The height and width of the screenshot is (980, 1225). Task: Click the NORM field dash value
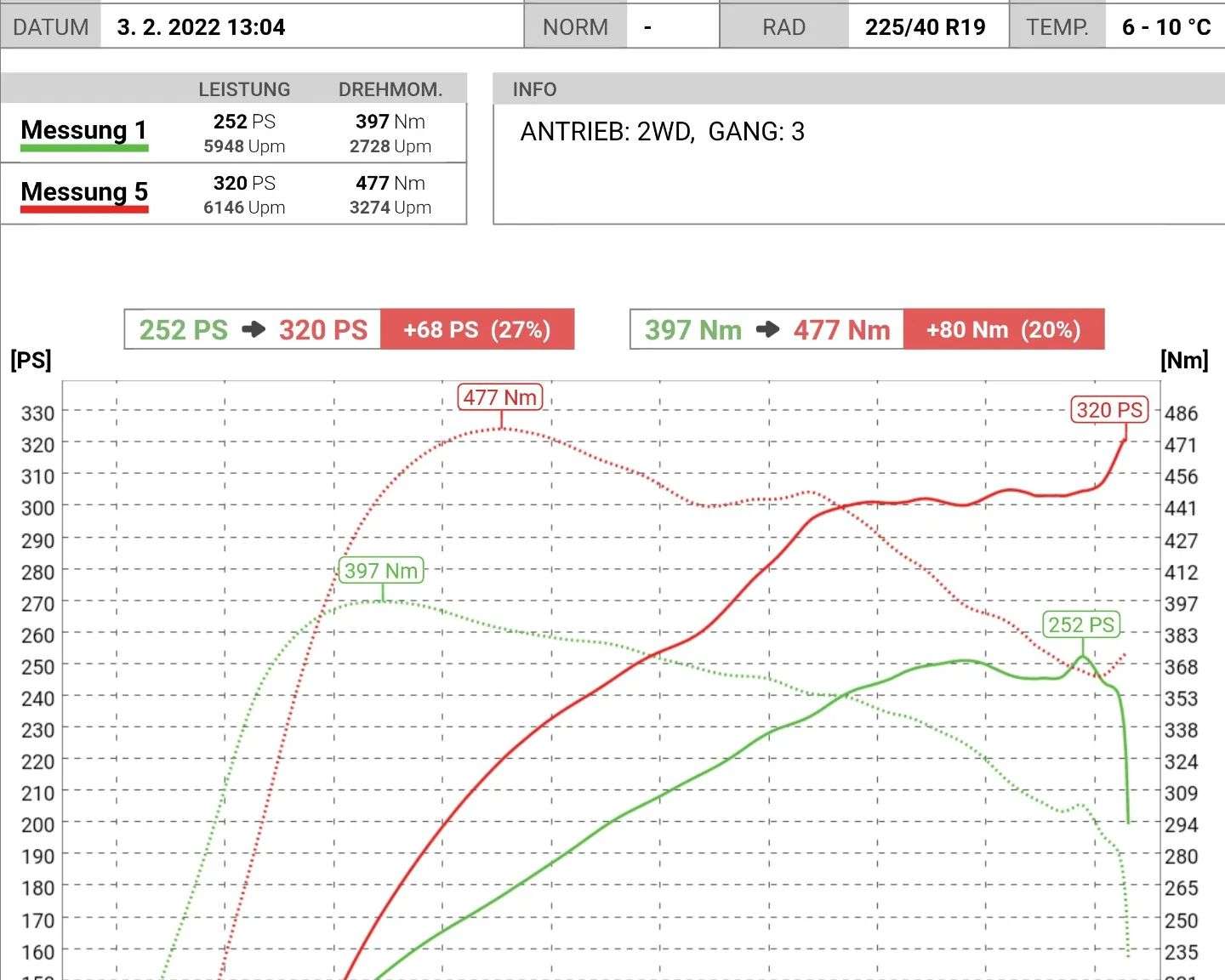coord(648,27)
